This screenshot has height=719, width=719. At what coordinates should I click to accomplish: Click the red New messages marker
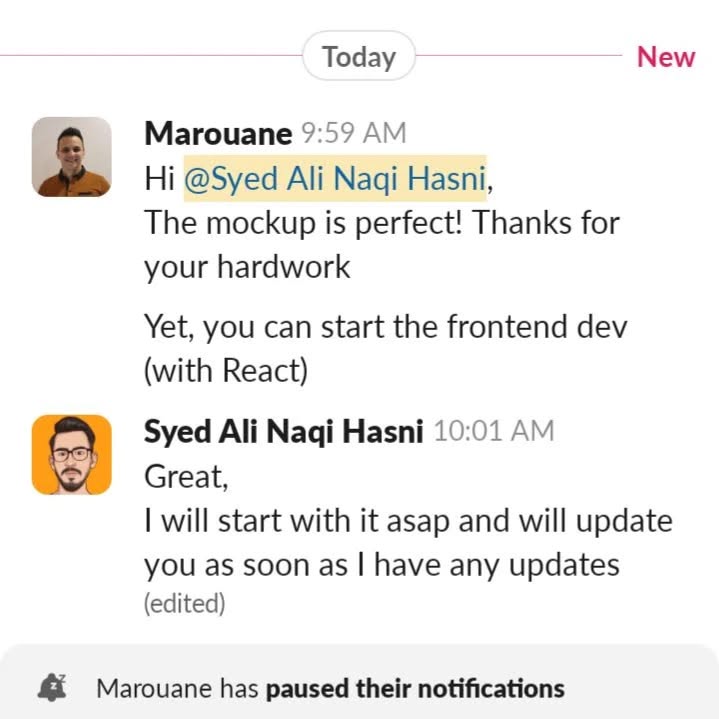tap(666, 57)
